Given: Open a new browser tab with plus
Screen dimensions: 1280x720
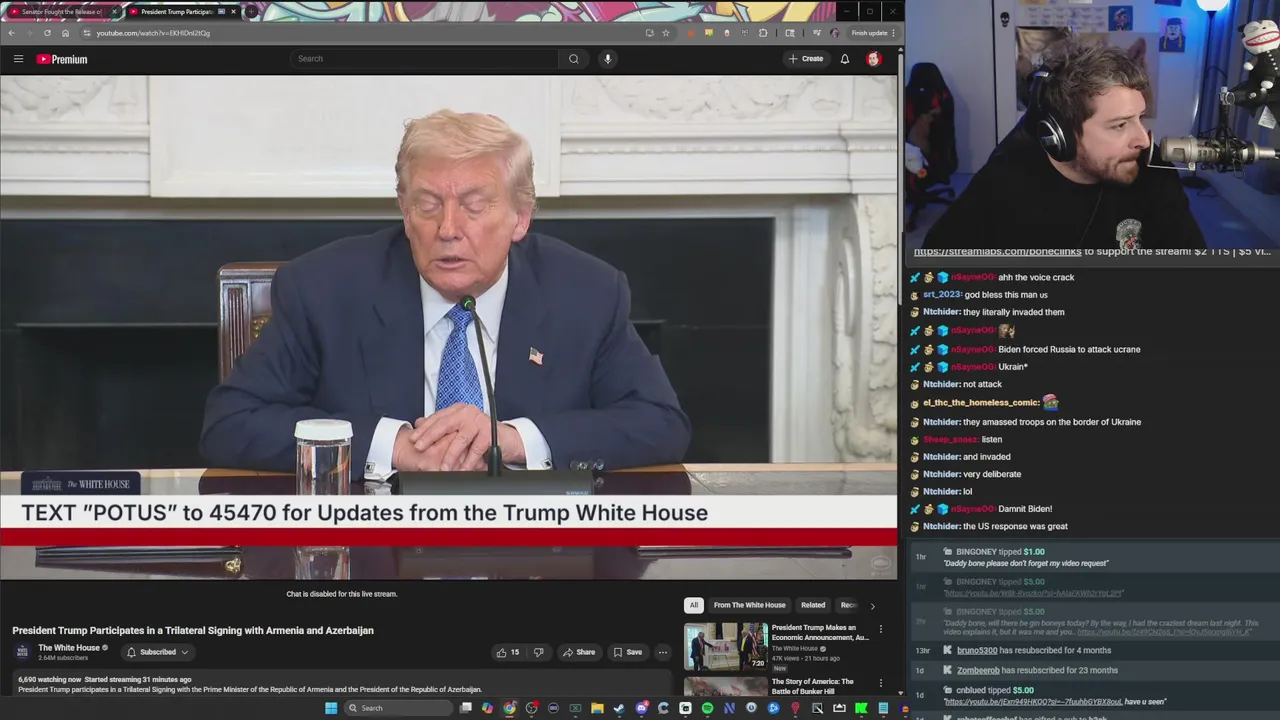Looking at the screenshot, I should click(x=251, y=12).
